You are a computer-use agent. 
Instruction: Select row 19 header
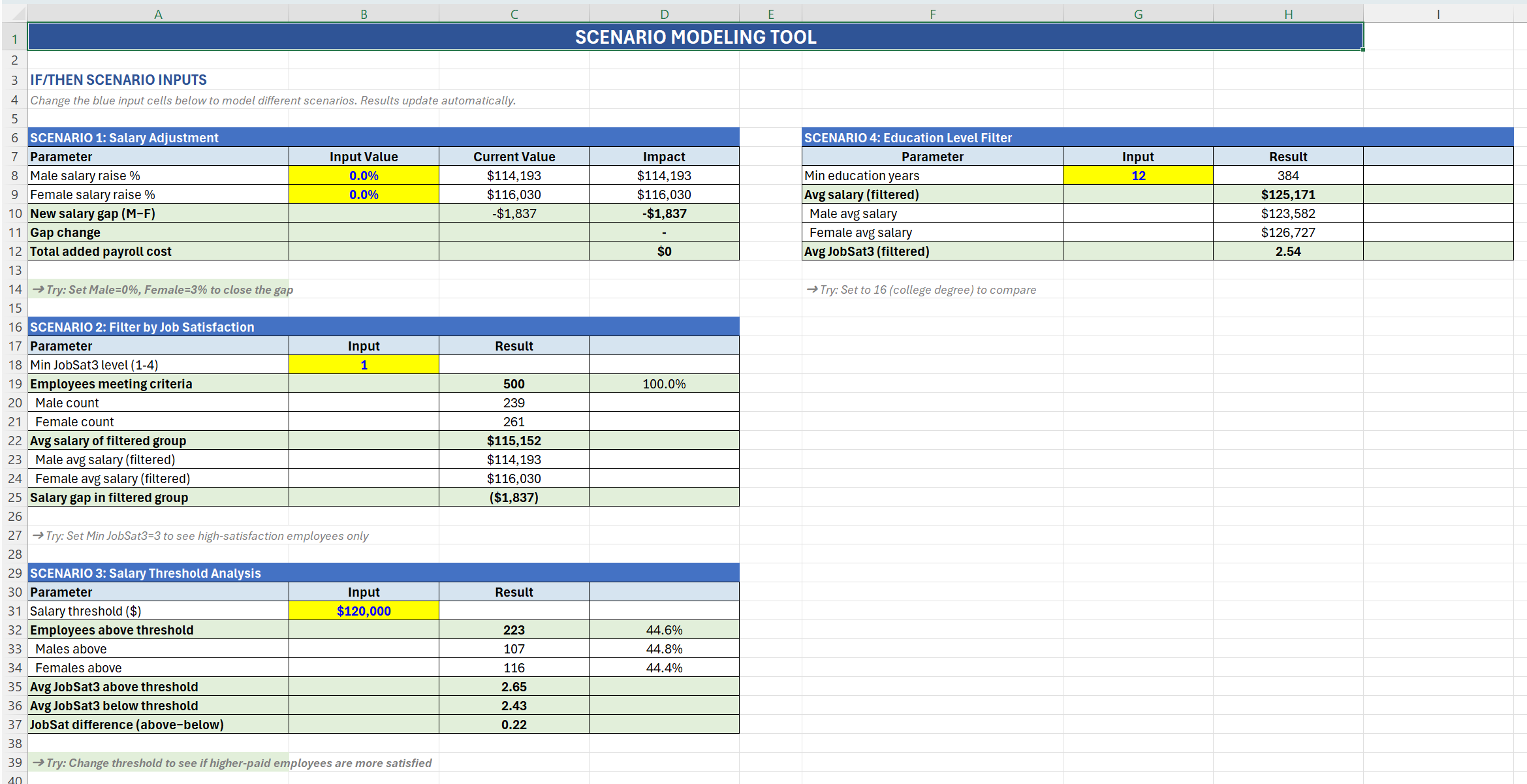pyautogui.click(x=14, y=384)
